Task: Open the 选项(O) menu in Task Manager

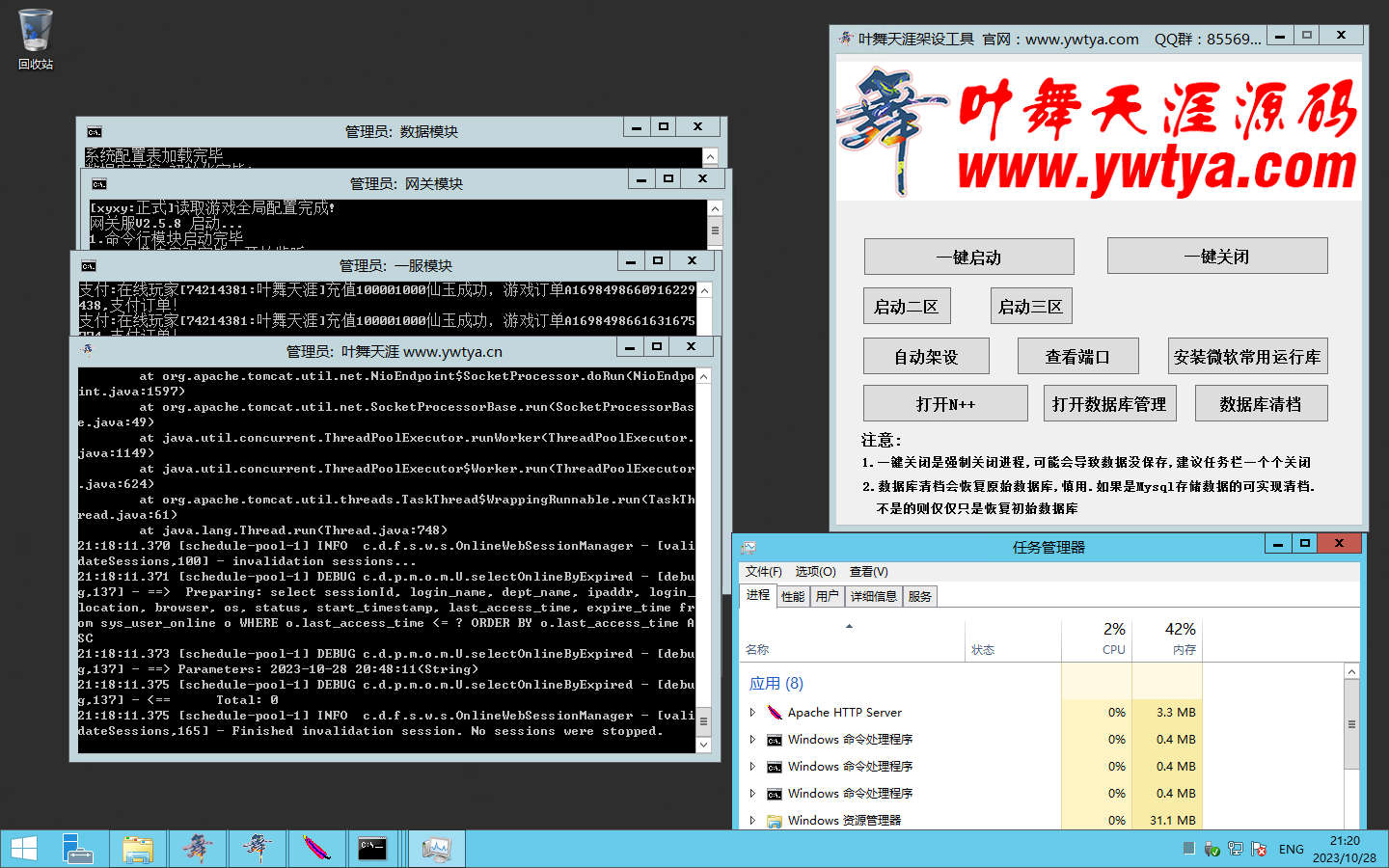Action: [x=815, y=572]
